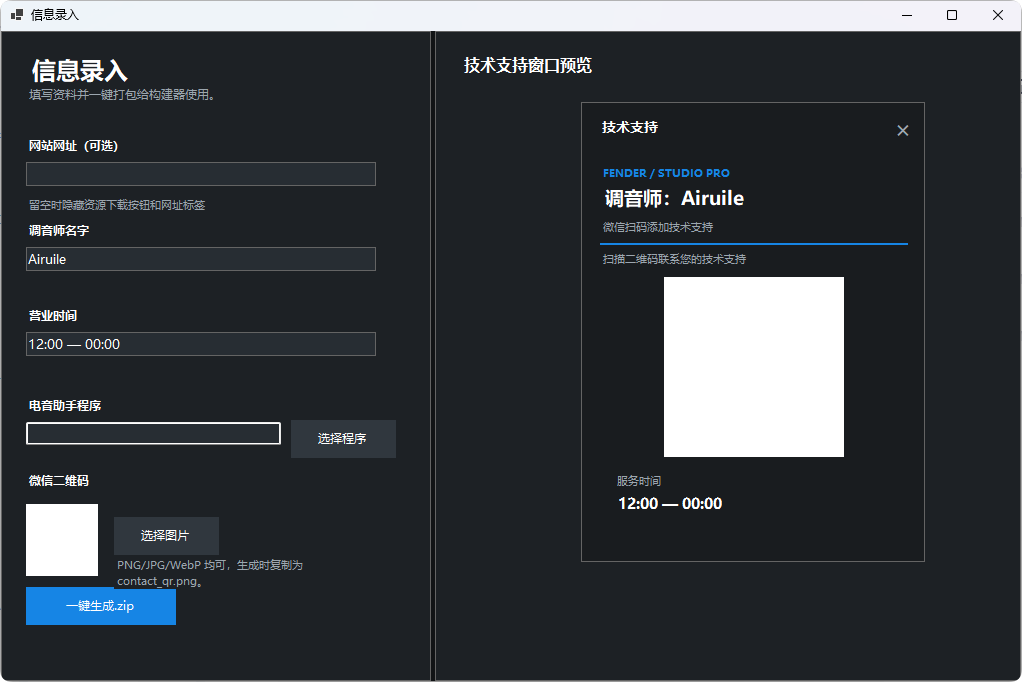Screen dimensions: 1022x682
Task: Click the 技术支持窗口预览 heading
Action: (527, 65)
